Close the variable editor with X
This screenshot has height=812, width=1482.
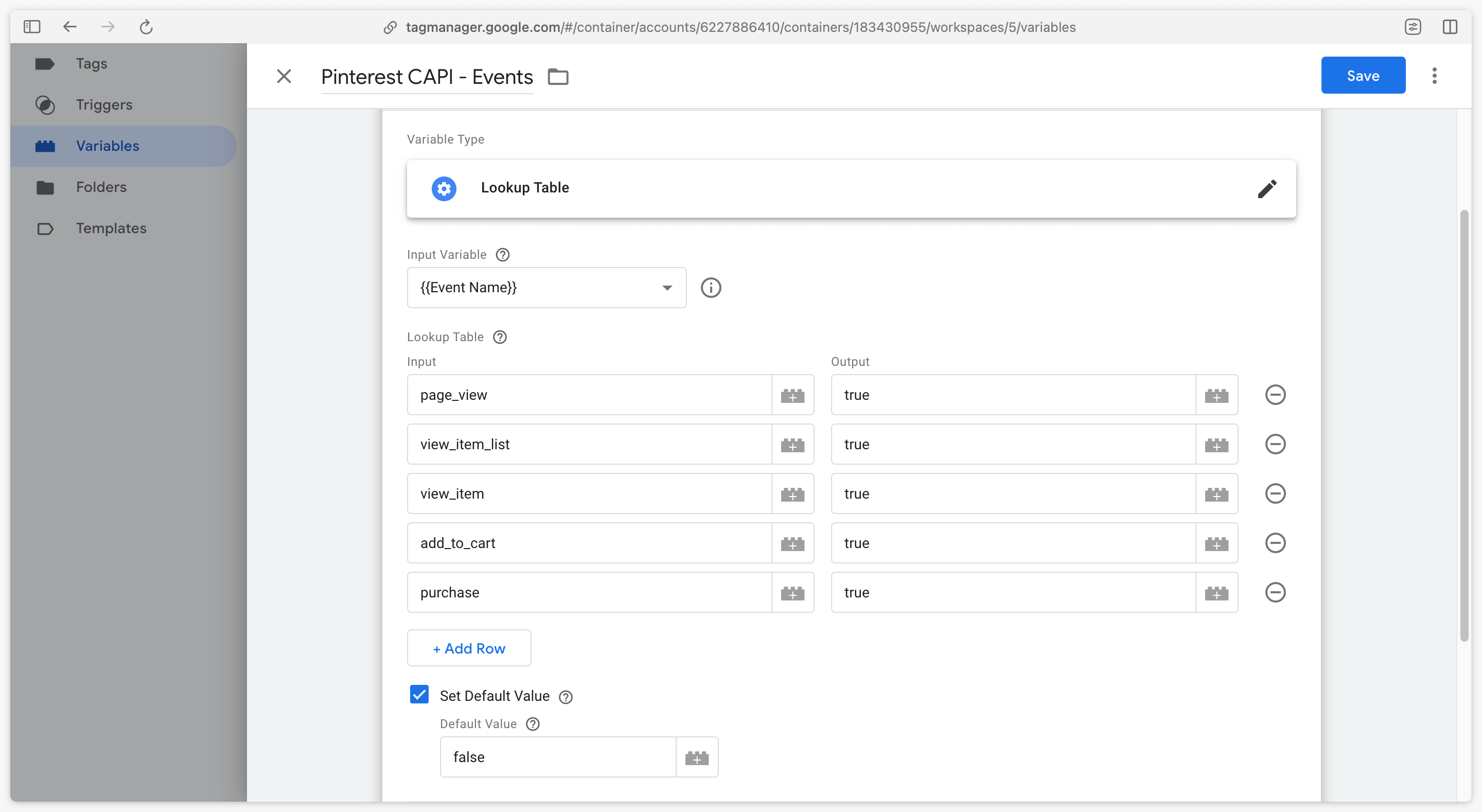(x=284, y=76)
